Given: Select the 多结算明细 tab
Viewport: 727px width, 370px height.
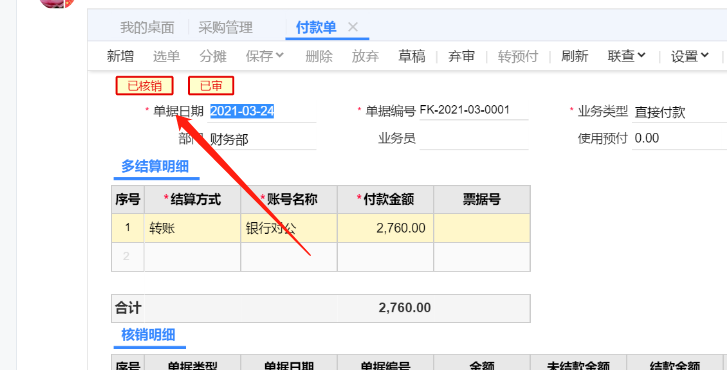Looking at the screenshot, I should click(x=155, y=166).
